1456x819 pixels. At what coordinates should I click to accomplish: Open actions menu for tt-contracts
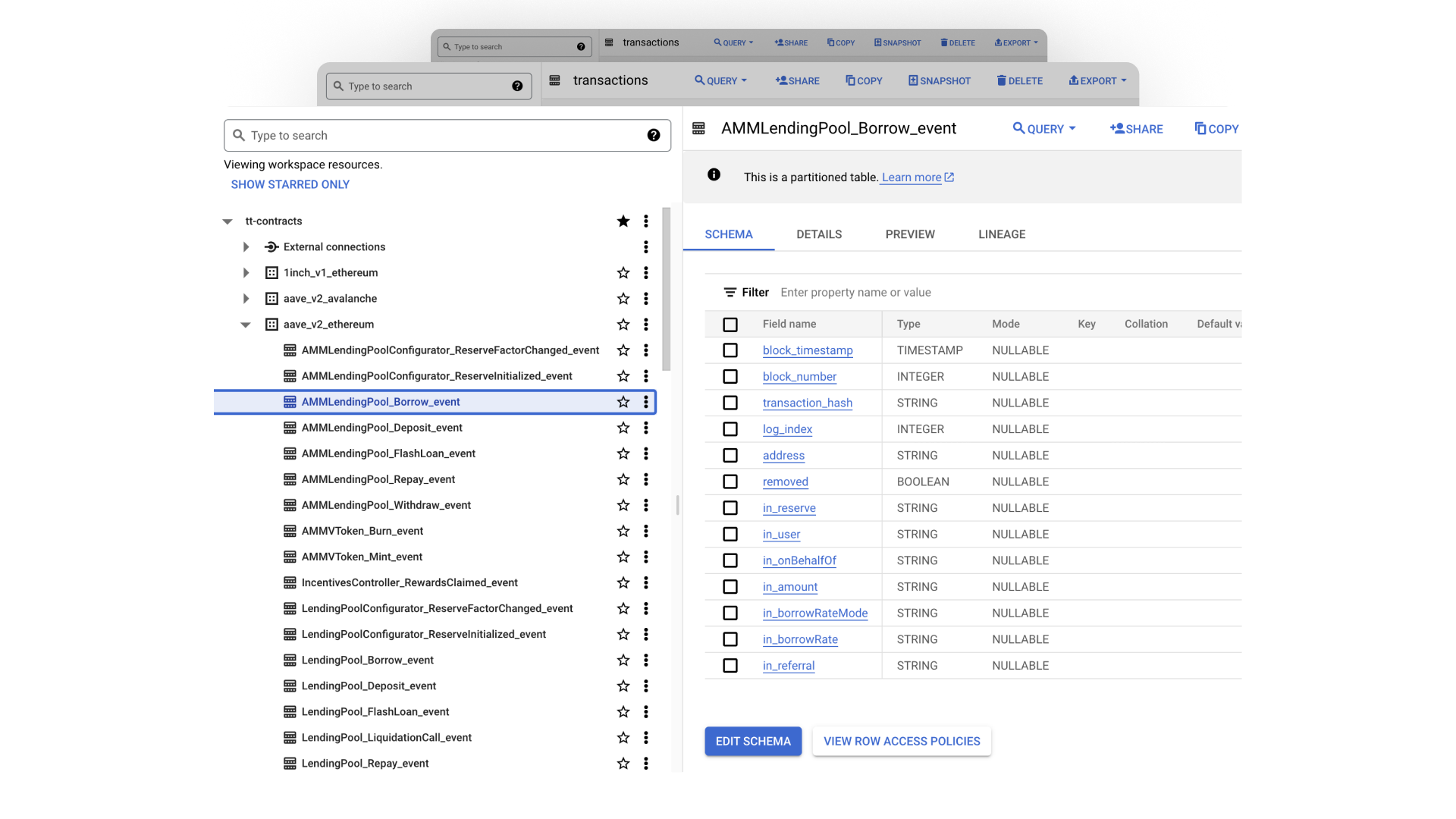click(x=646, y=221)
